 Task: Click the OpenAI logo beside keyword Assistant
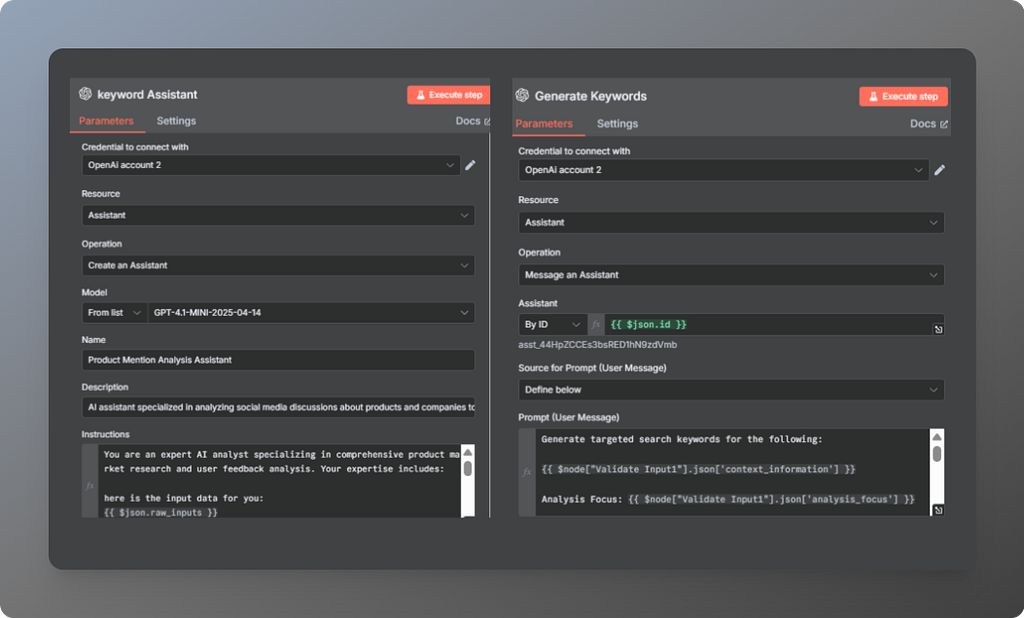coord(86,94)
